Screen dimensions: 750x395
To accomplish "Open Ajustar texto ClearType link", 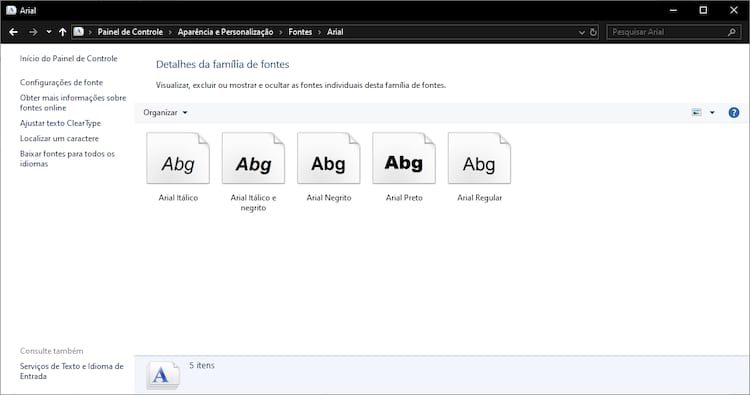I will [60, 123].
